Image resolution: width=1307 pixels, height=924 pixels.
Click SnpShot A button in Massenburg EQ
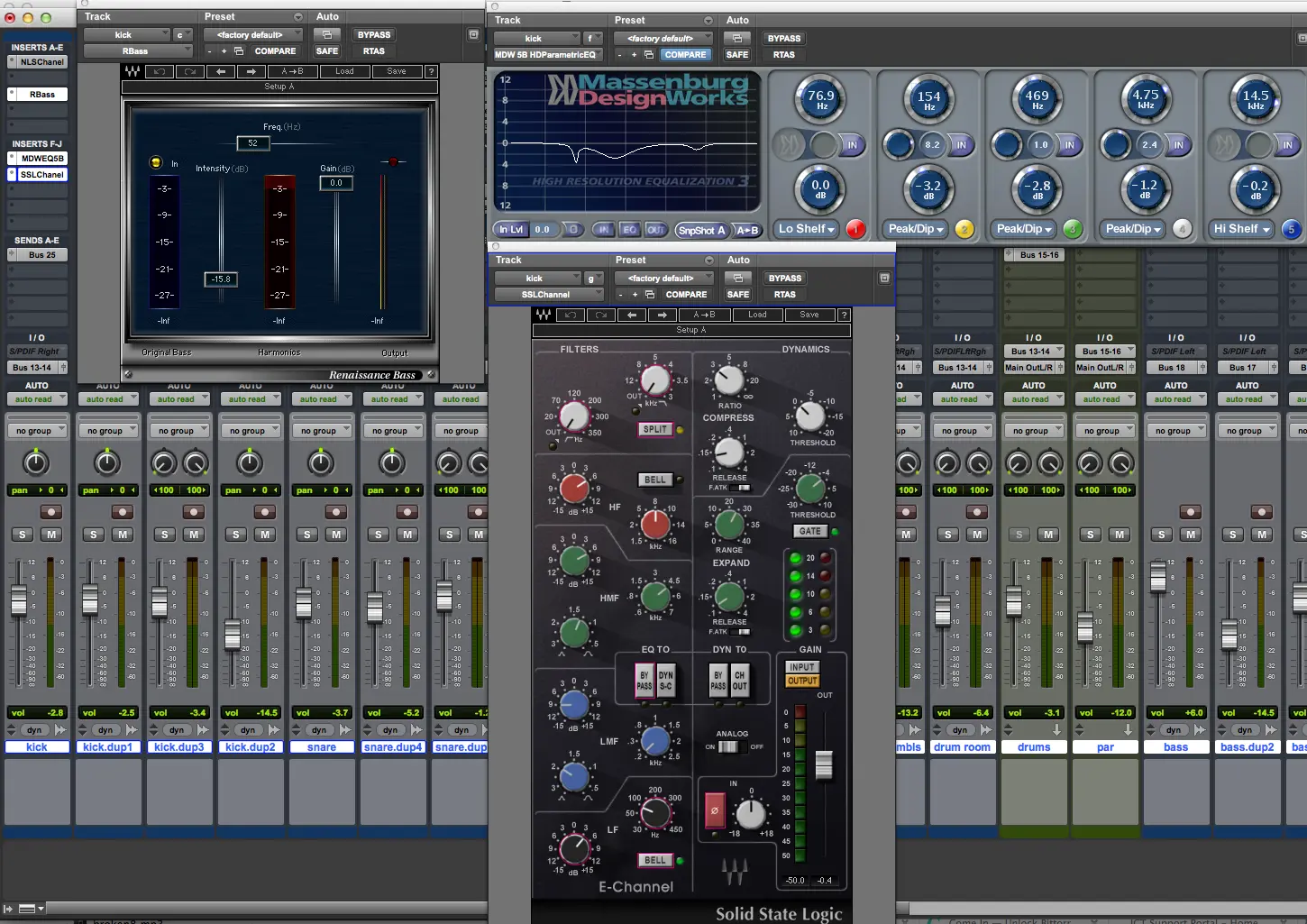tap(702, 230)
